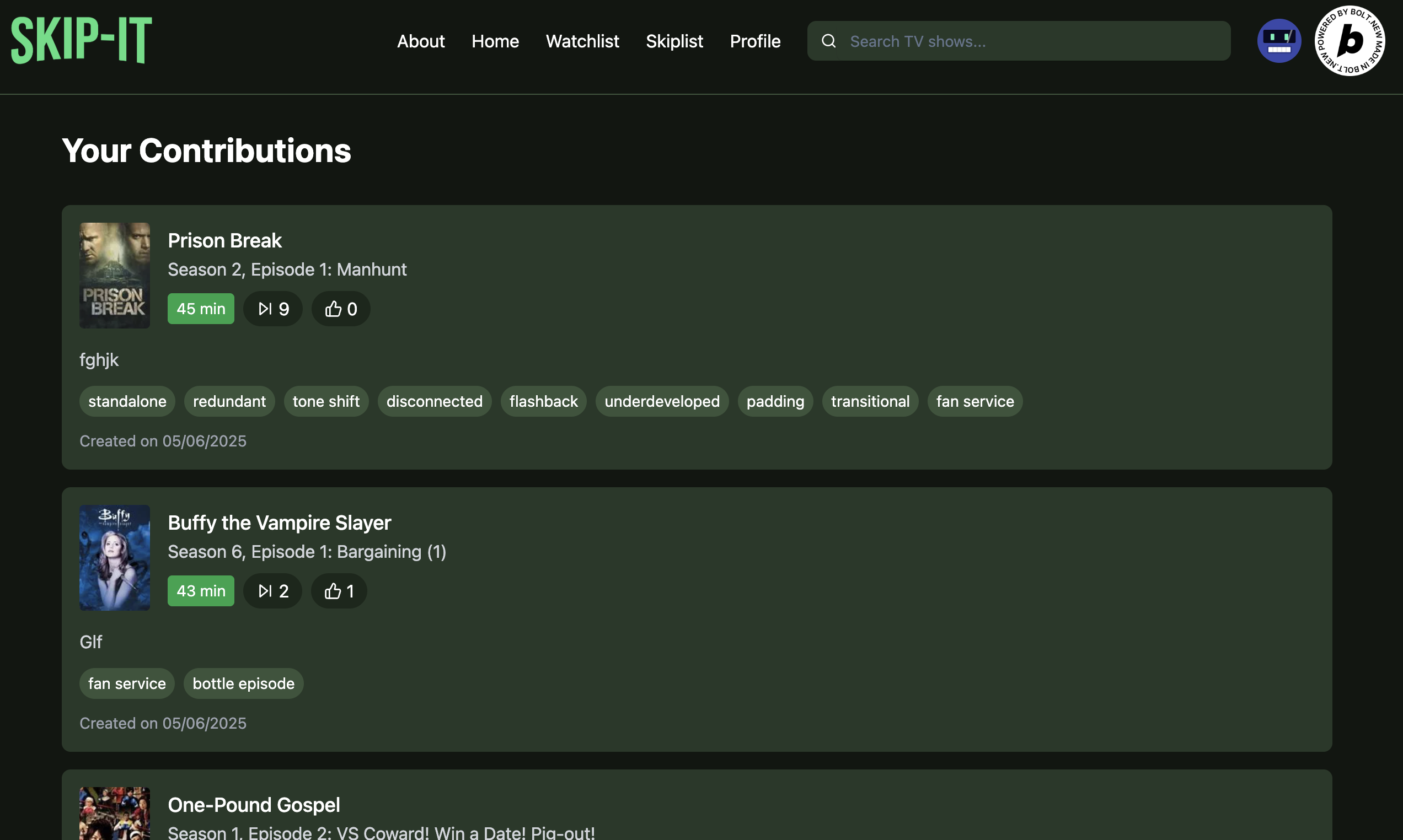Click the standalone tag
The image size is (1403, 840).
(127, 401)
